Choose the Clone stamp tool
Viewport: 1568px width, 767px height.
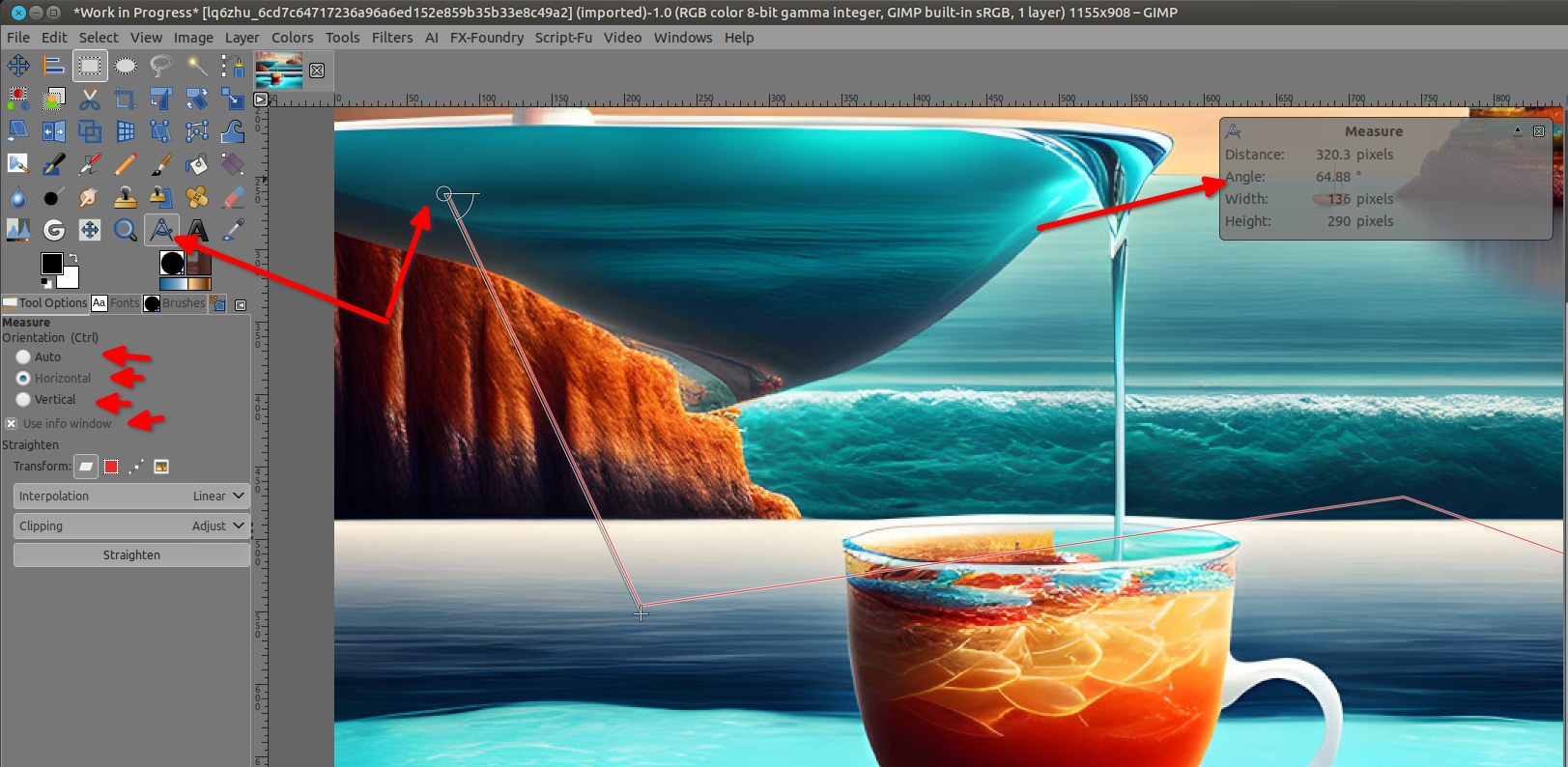click(x=126, y=197)
